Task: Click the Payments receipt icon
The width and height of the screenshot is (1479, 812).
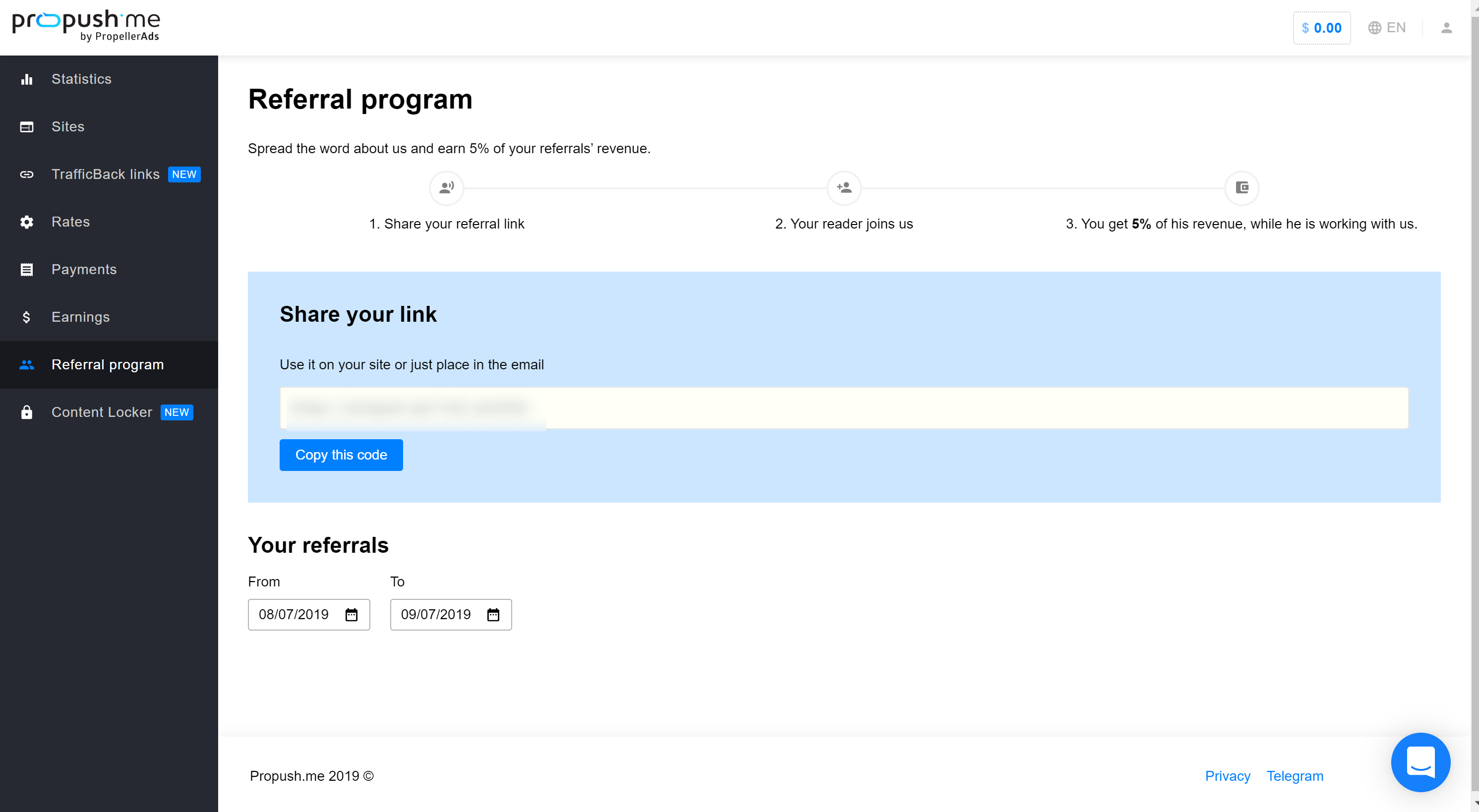Action: point(26,270)
